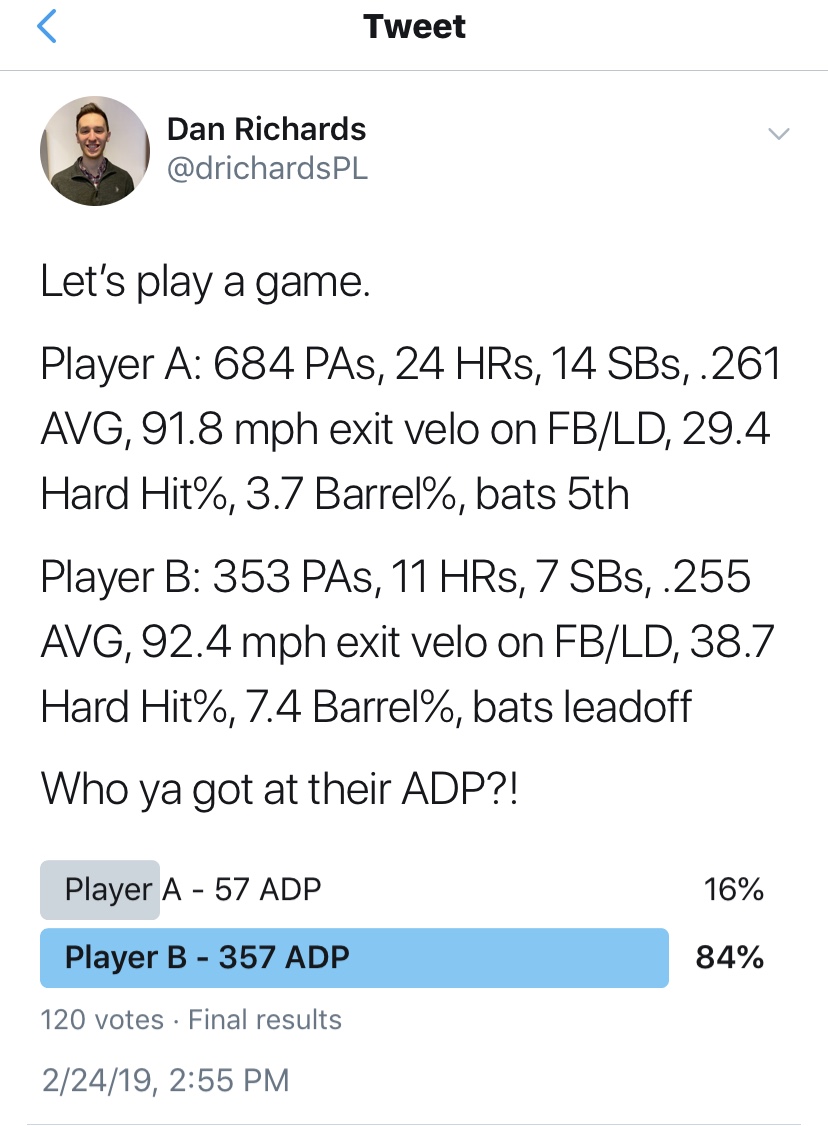The width and height of the screenshot is (828, 1126).
Task: Tap "3.7 Barrel%" in Player A's stats
Action: 355,495
